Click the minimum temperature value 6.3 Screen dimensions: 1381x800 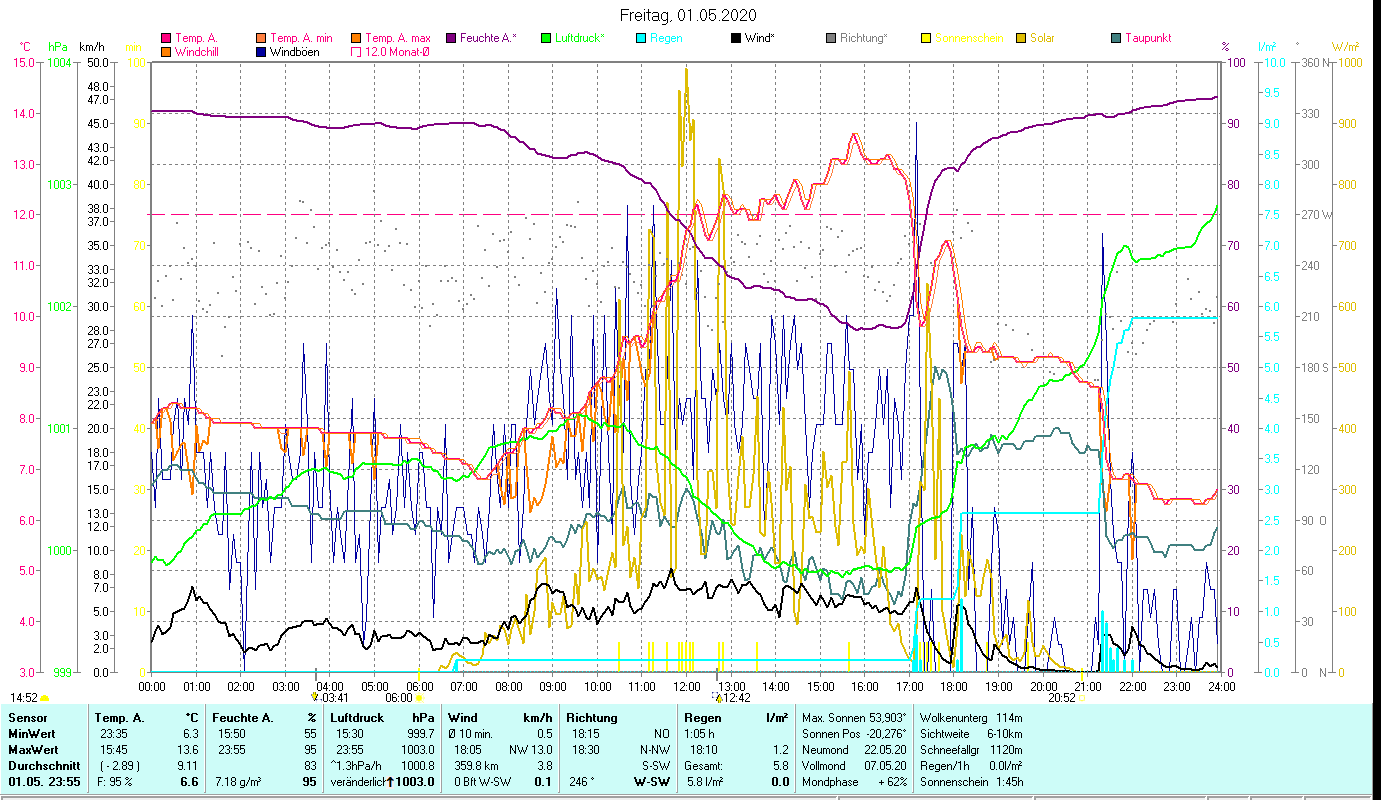click(190, 733)
